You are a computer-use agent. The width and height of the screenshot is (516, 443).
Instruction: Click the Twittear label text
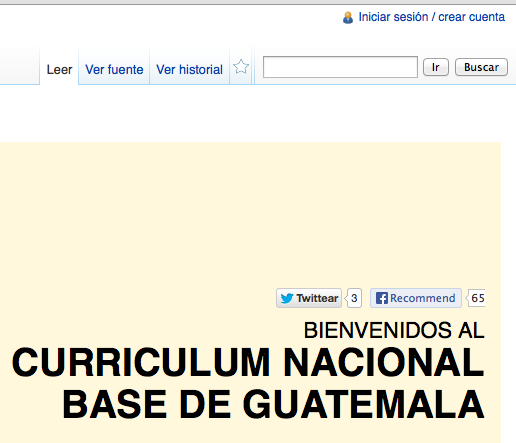(x=317, y=298)
